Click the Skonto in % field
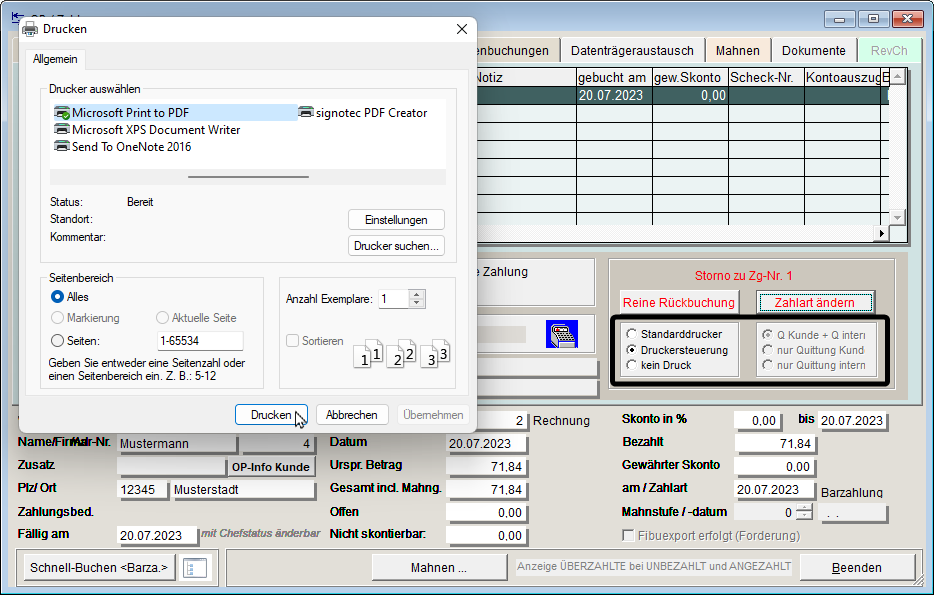Screen dimensions: 934x595 click(758, 420)
